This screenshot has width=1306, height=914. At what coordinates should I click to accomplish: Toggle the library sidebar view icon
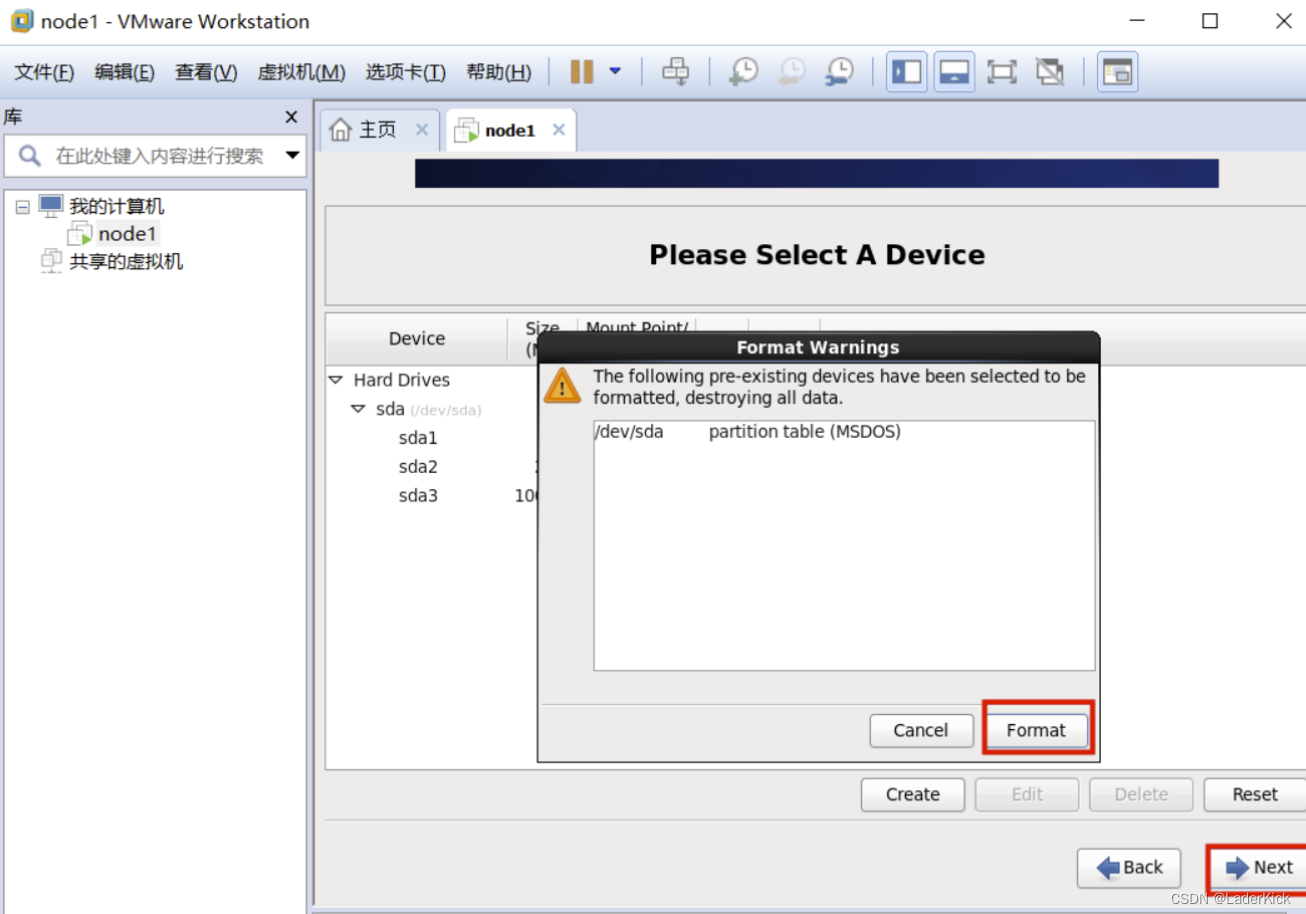point(907,72)
